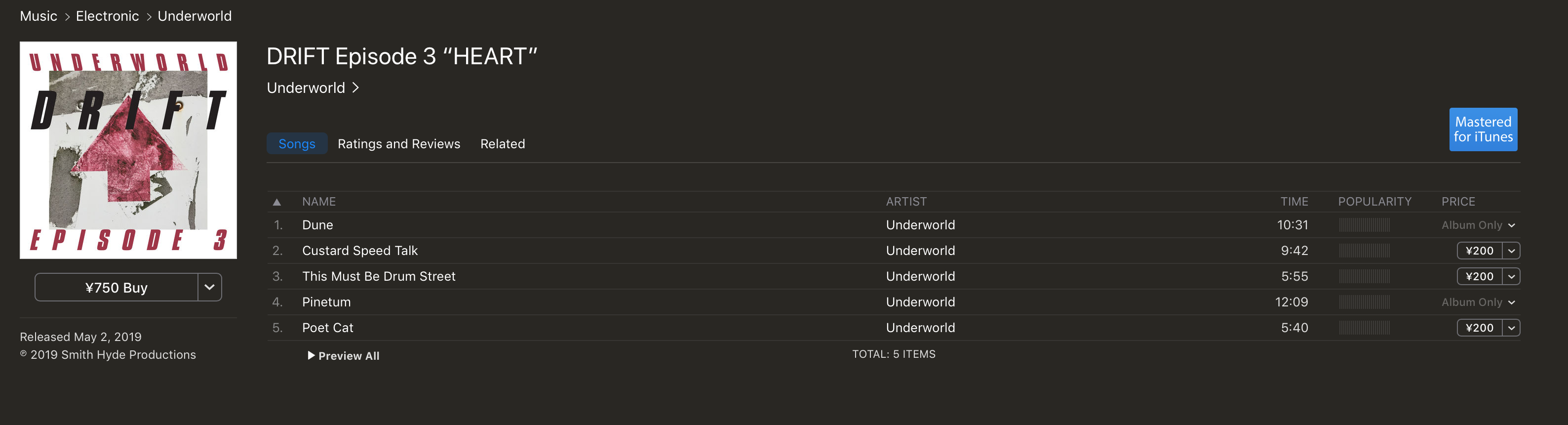Buy Custard Speed Talk for ¥200

click(1479, 251)
